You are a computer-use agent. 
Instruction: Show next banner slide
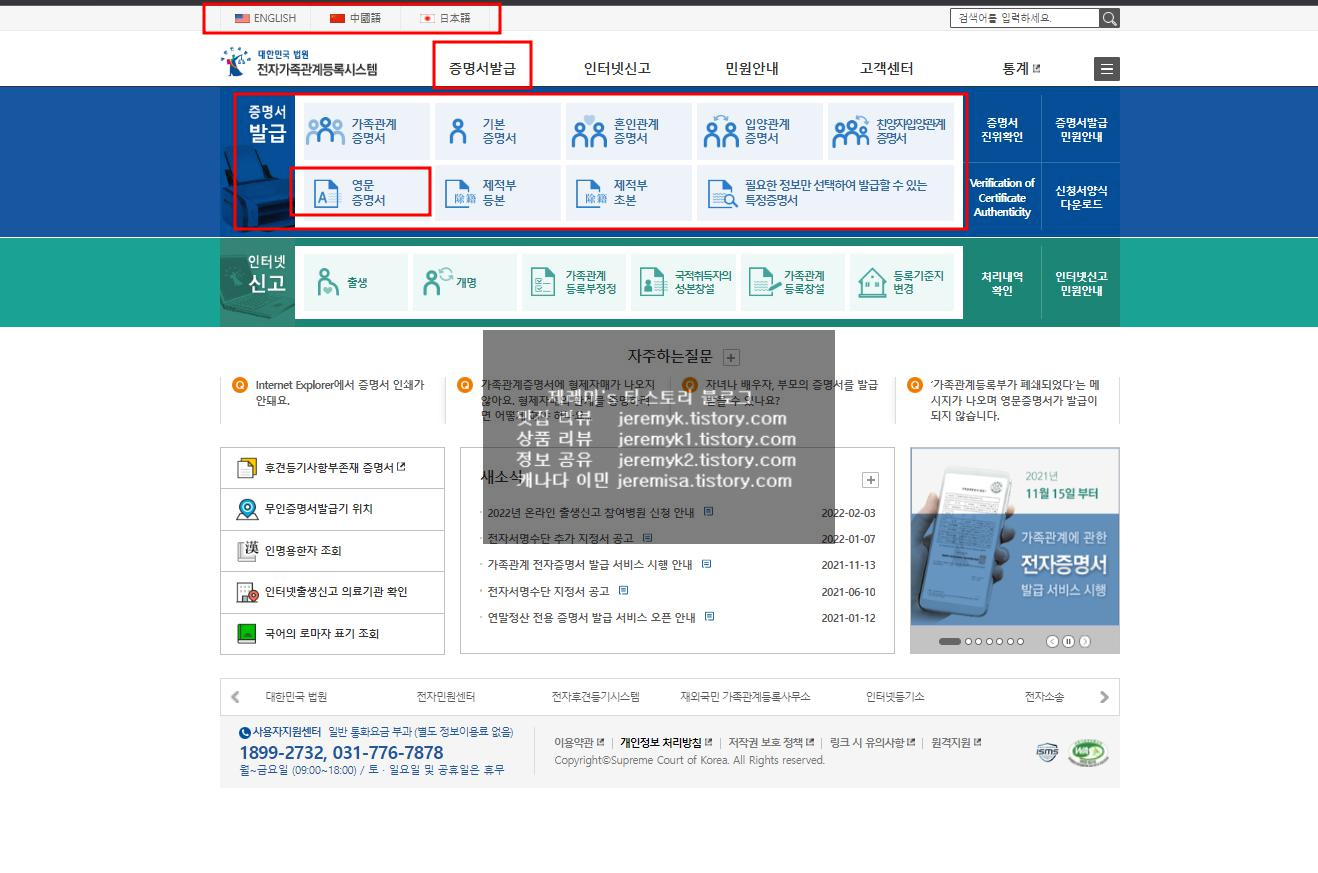click(x=1085, y=642)
